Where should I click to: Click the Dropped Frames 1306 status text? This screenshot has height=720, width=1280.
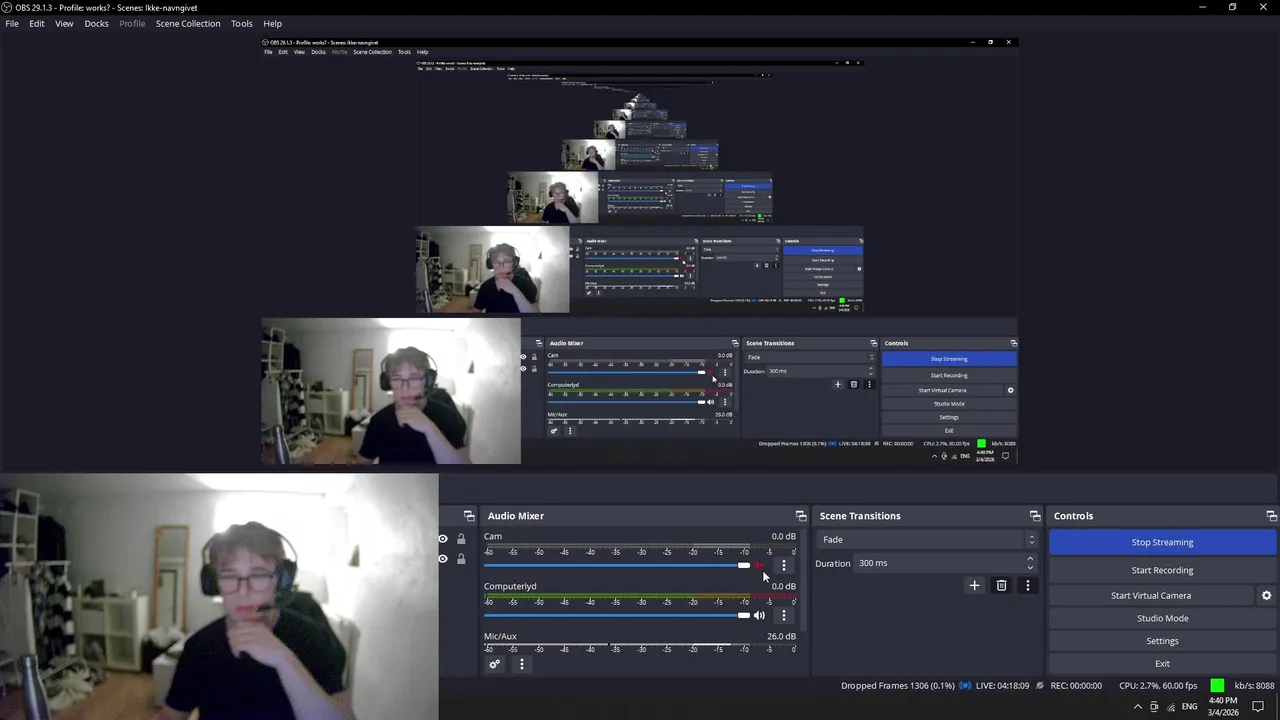click(x=898, y=686)
